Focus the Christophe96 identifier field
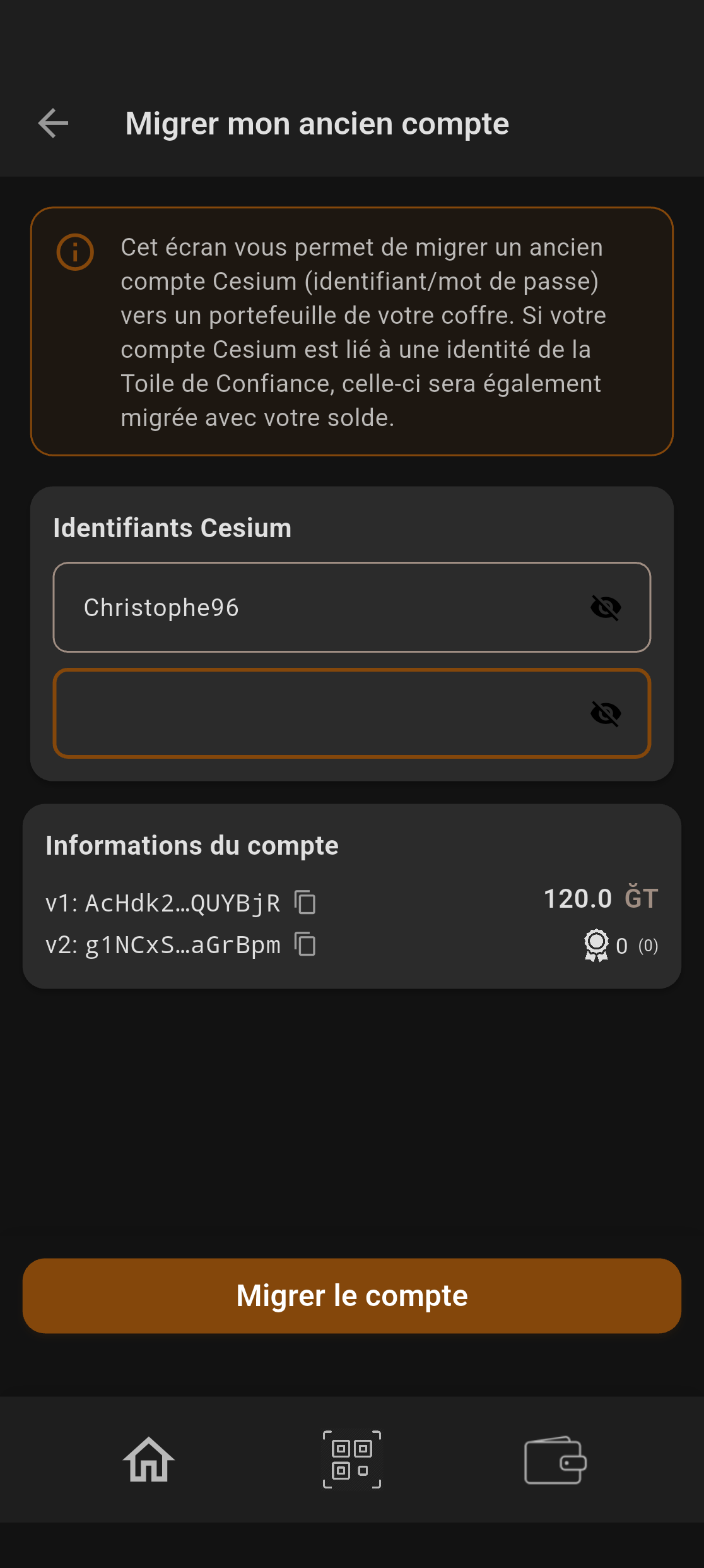The width and height of the screenshot is (704, 1568). (315, 607)
